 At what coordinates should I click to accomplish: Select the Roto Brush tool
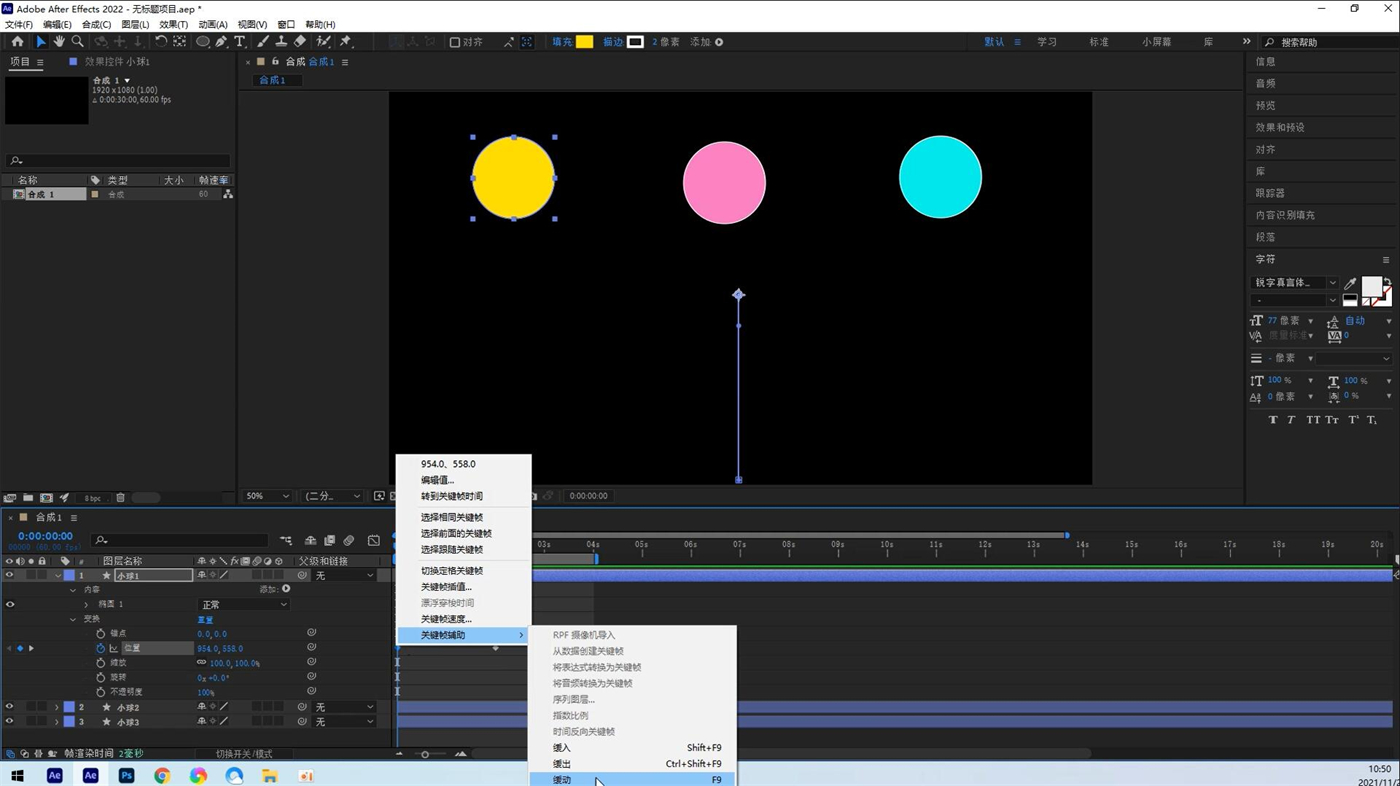coord(324,42)
